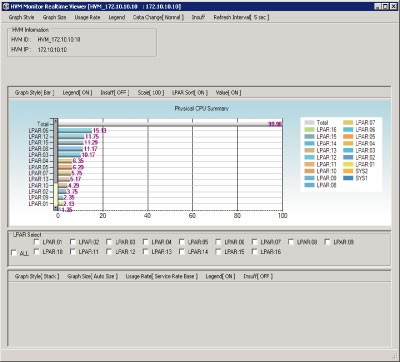Screen dimensions: 400x362
Task: Click Usage Rate[ Service Rate Base ] option
Action: point(161,276)
